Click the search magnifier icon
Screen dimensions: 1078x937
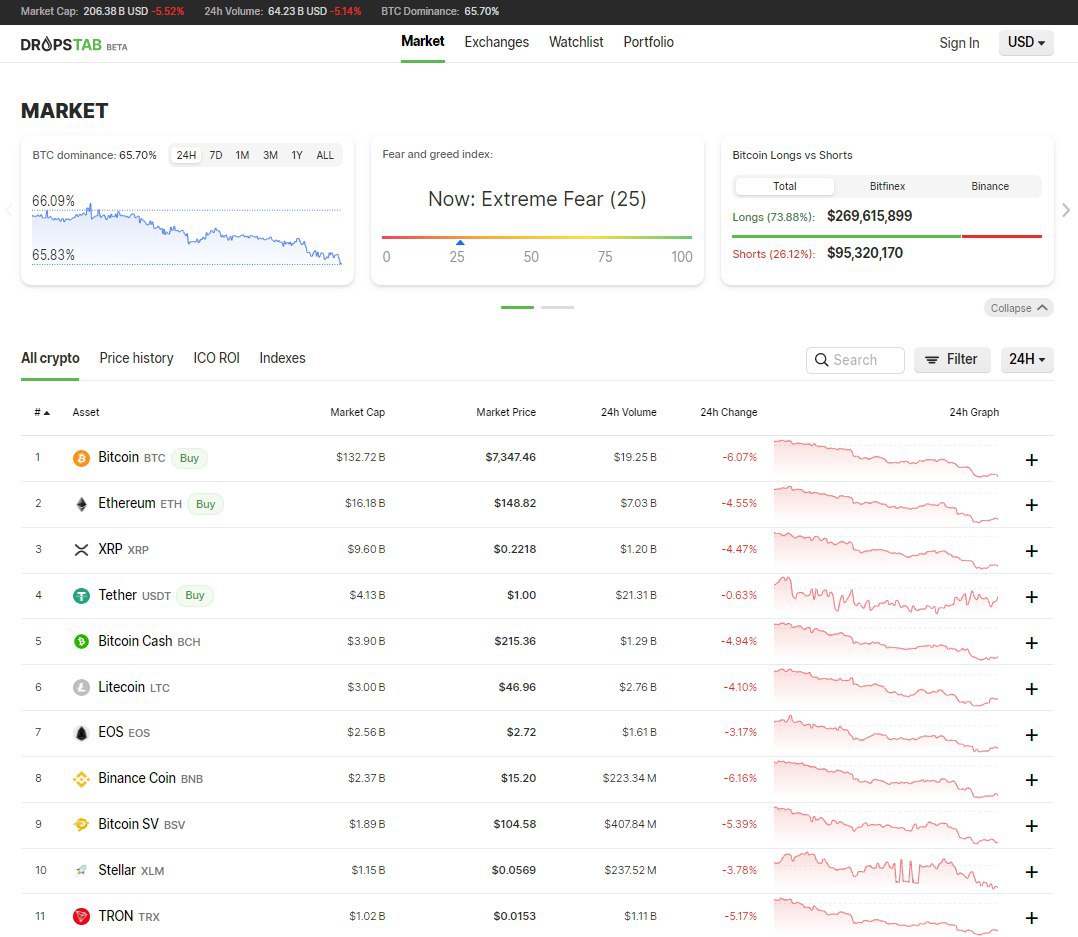click(x=821, y=360)
